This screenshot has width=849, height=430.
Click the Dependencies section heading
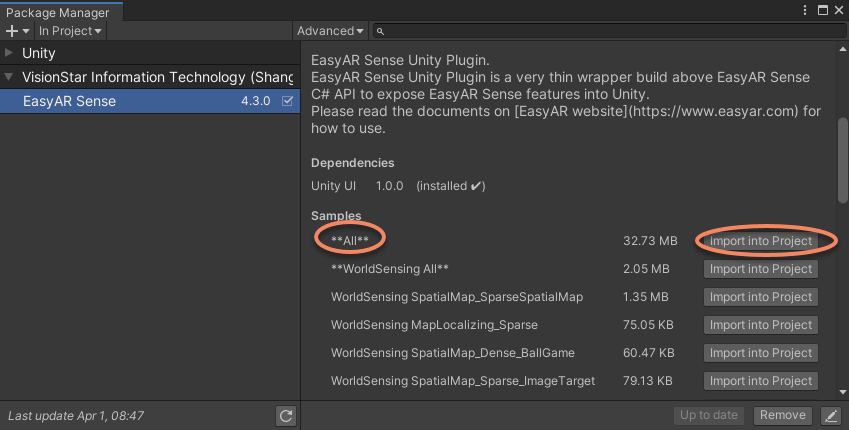tap(352, 163)
